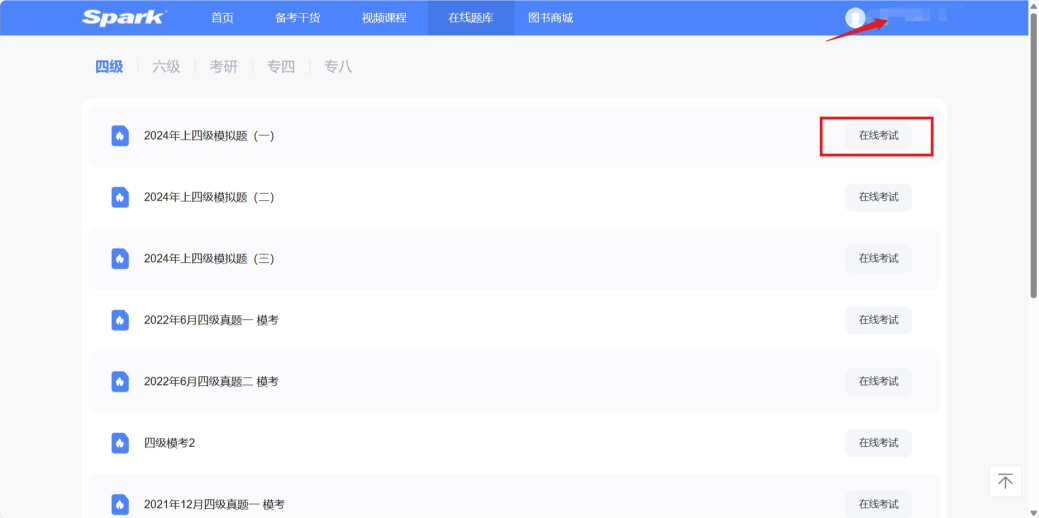Switch to the 专八 tab
The width and height of the screenshot is (1039, 518).
coord(338,67)
